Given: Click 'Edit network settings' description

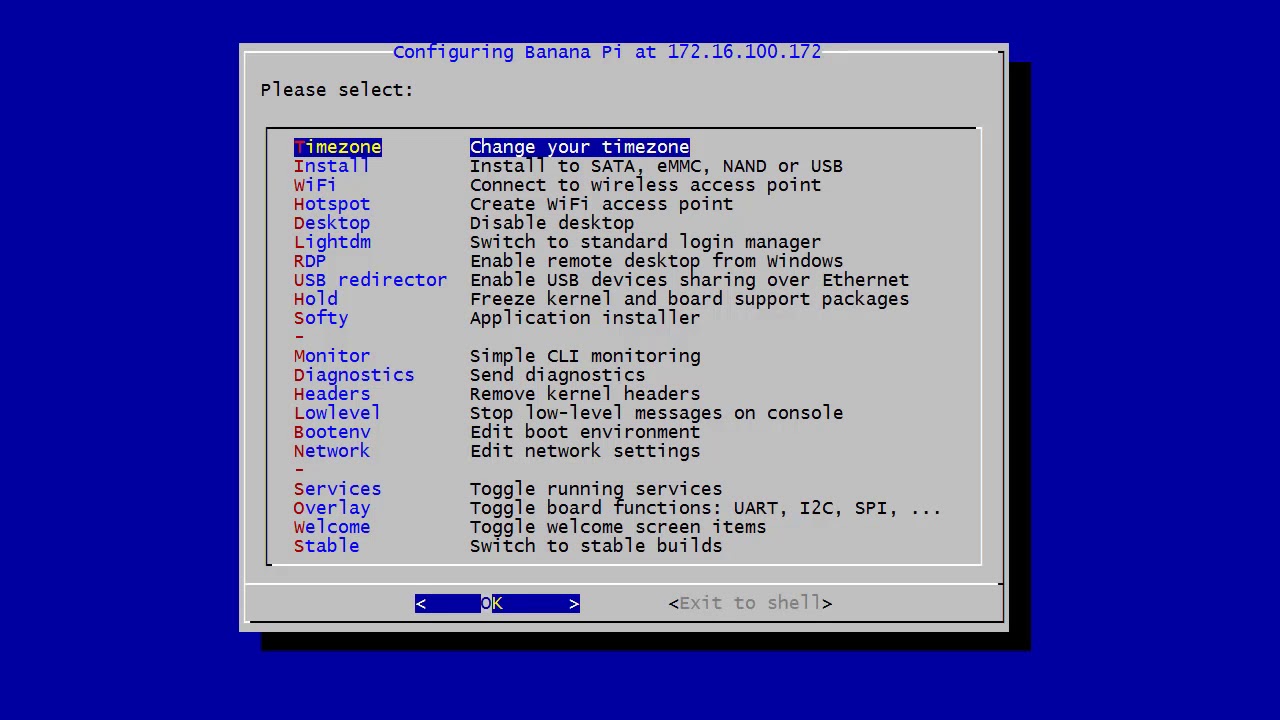Looking at the screenshot, I should [585, 451].
